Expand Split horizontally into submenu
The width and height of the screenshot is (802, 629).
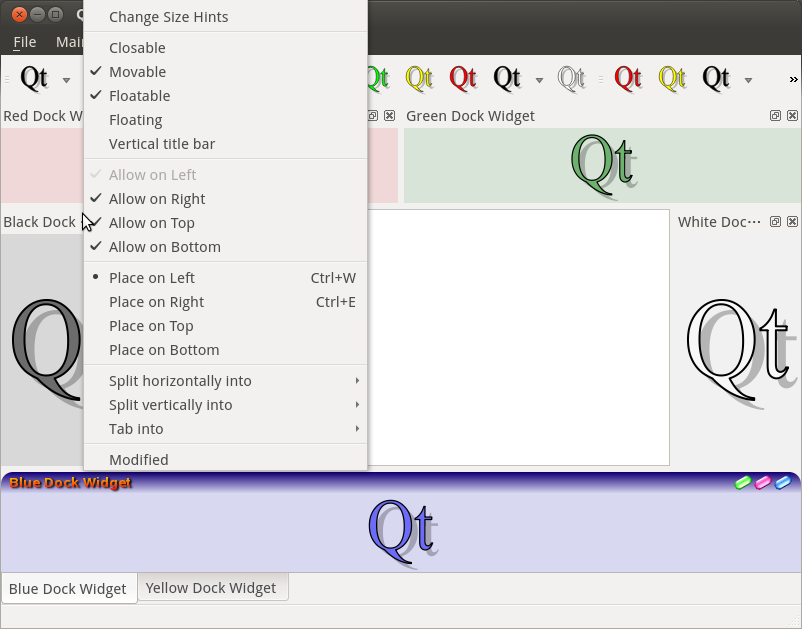click(x=226, y=381)
